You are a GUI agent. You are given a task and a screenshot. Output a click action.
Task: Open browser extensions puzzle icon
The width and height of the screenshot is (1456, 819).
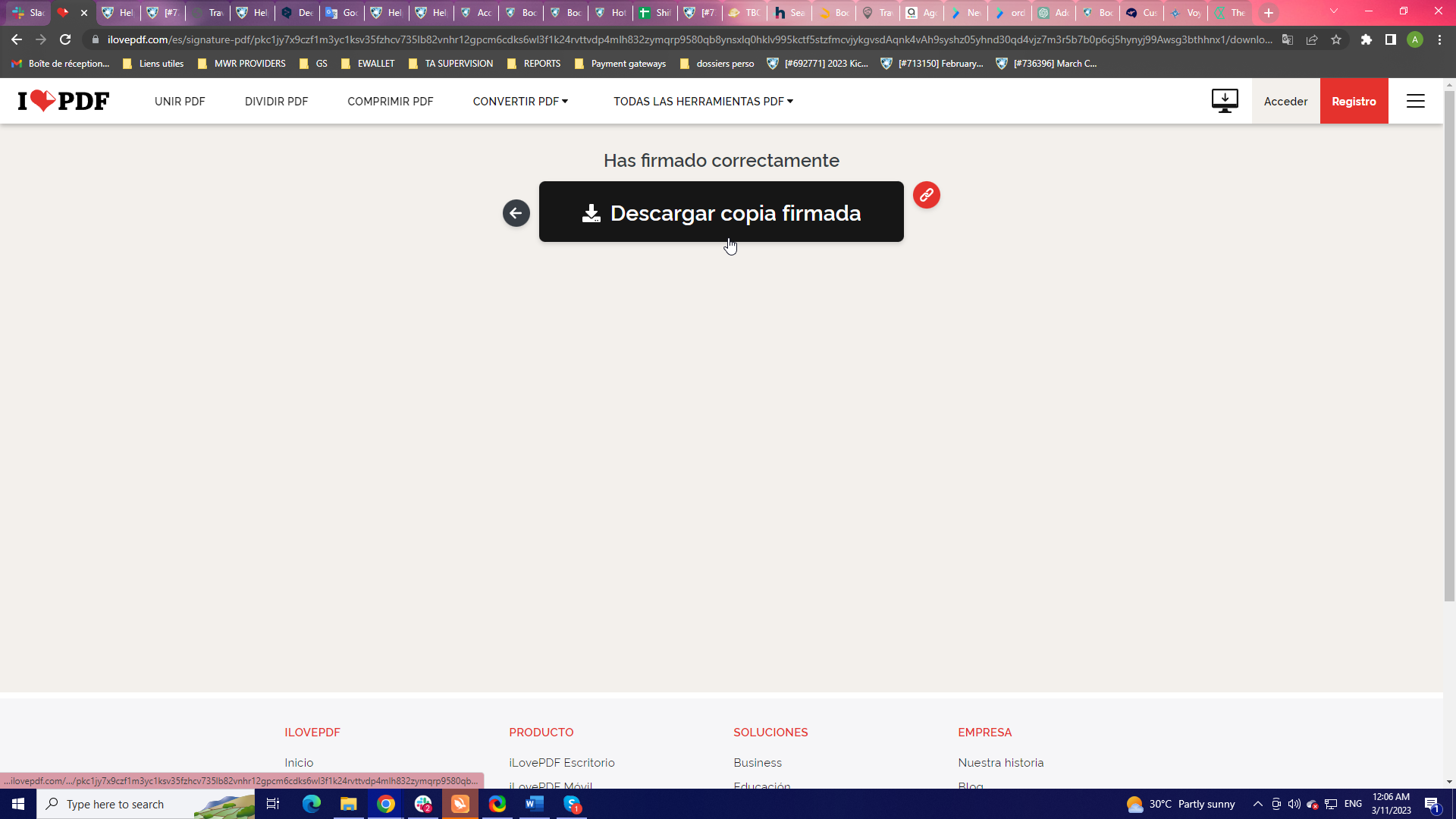click(1366, 39)
